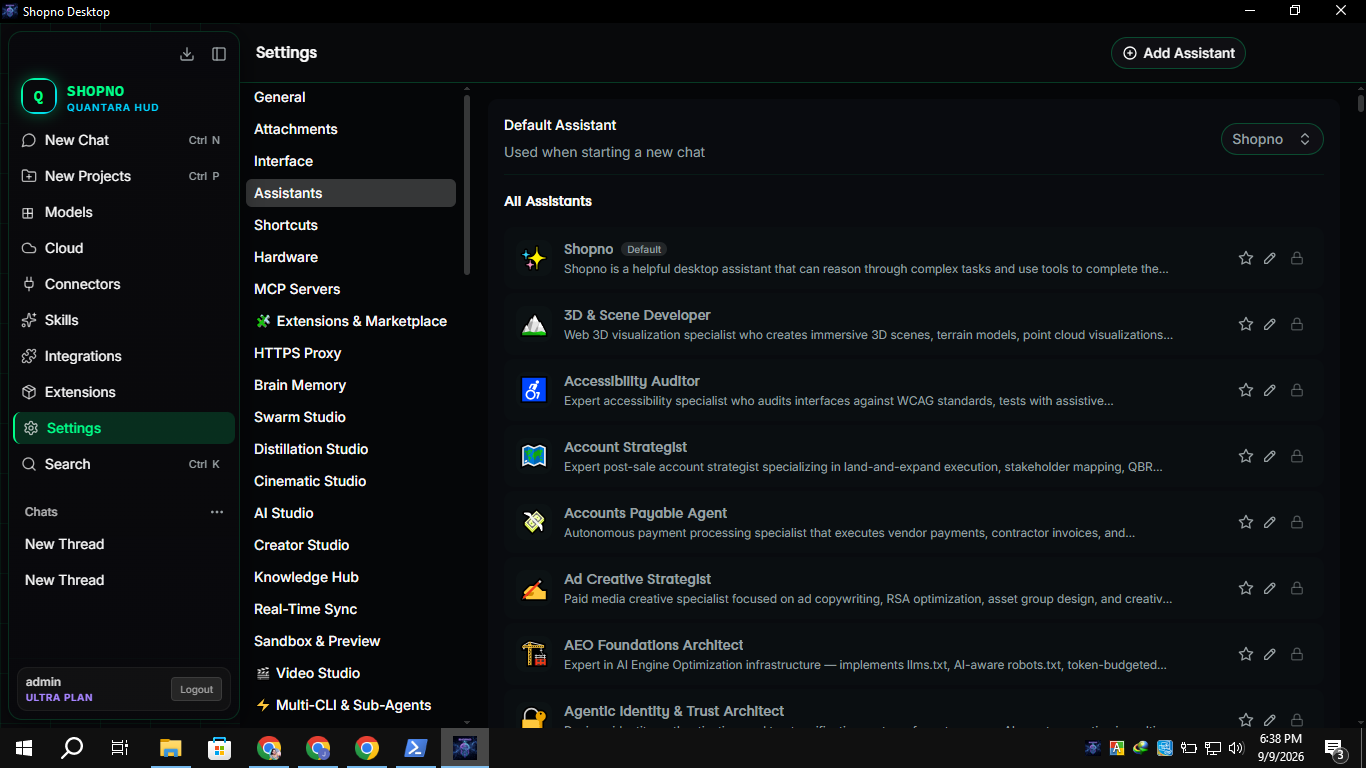Open Integrations from the sidebar

[124, 356]
